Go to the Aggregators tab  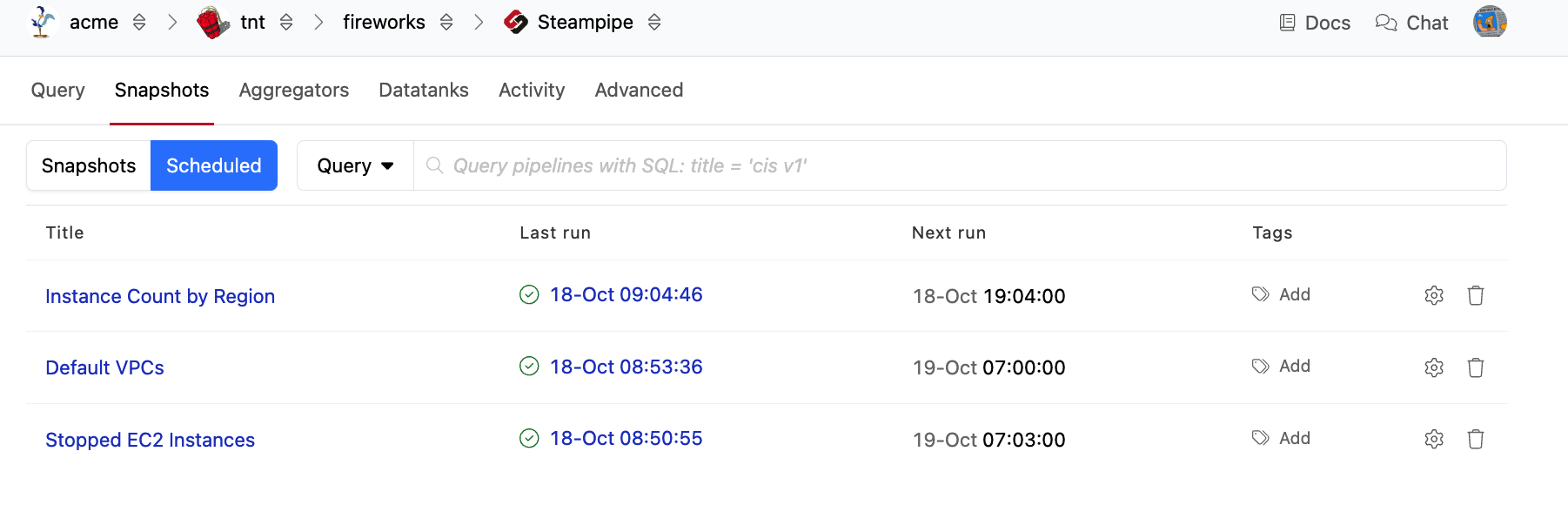pyautogui.click(x=294, y=90)
